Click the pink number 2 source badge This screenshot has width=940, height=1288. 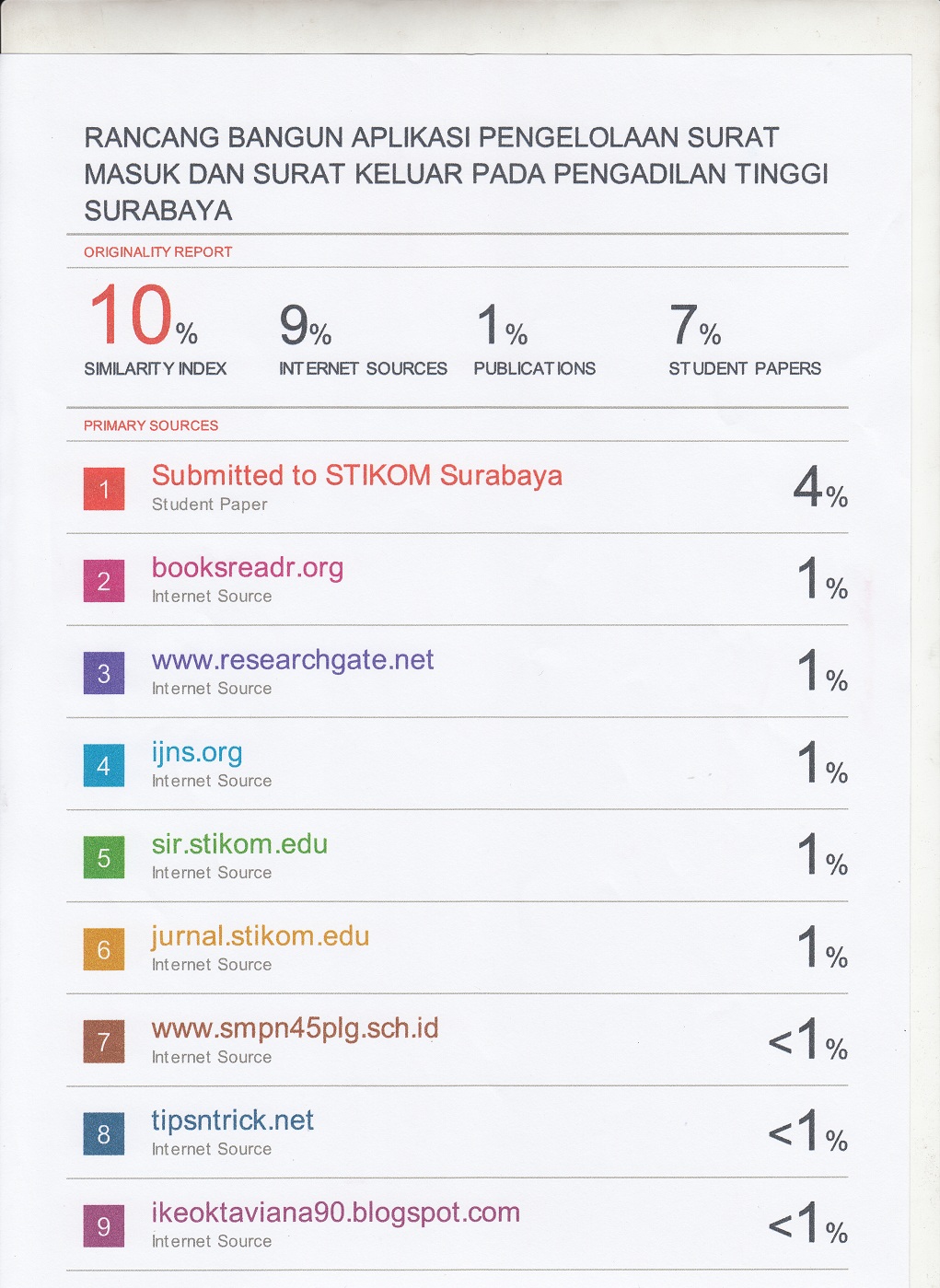[104, 581]
